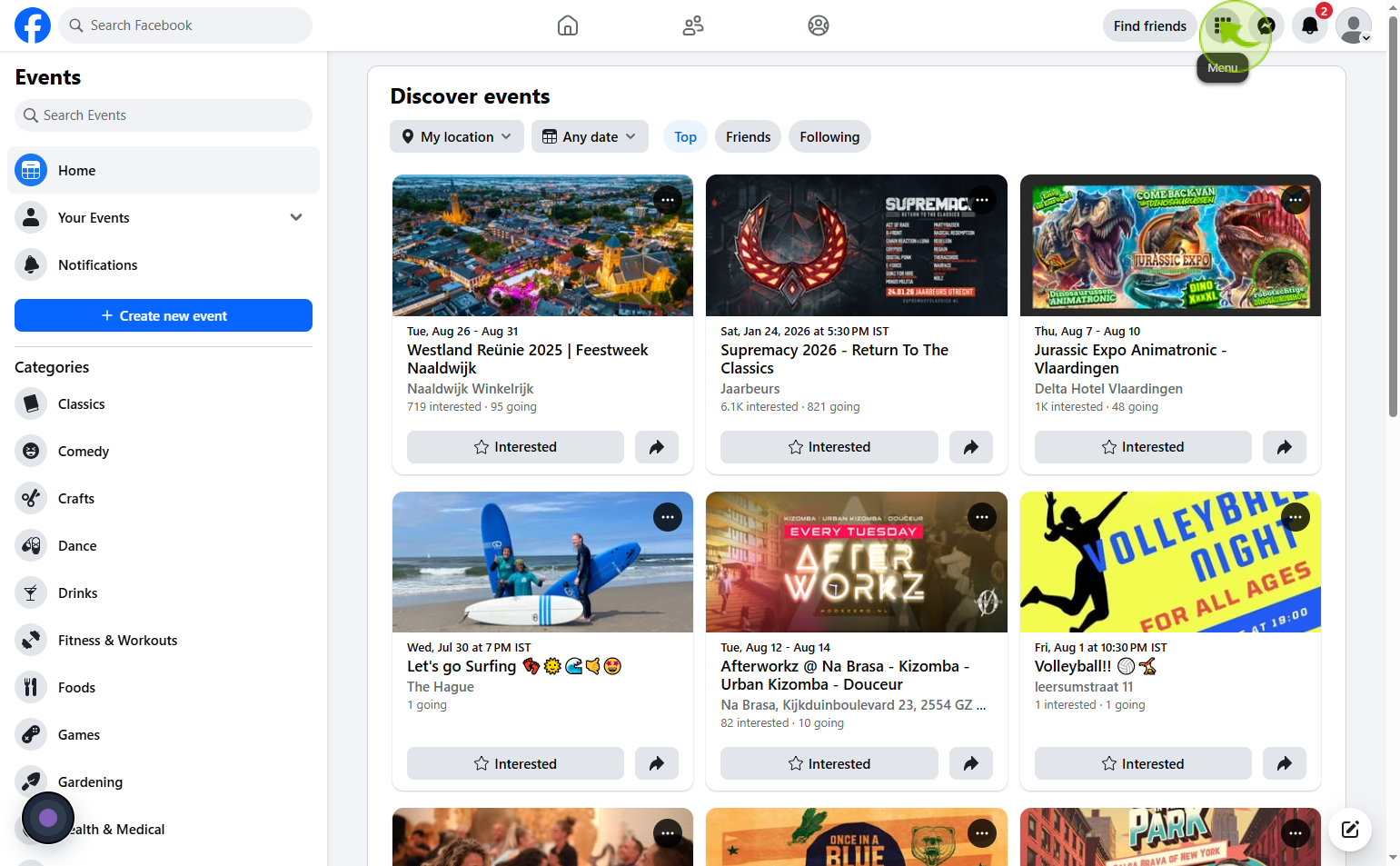The image size is (1400, 866).
Task: Open Afterworkz @ Na Brasa event title
Action: 845,675
